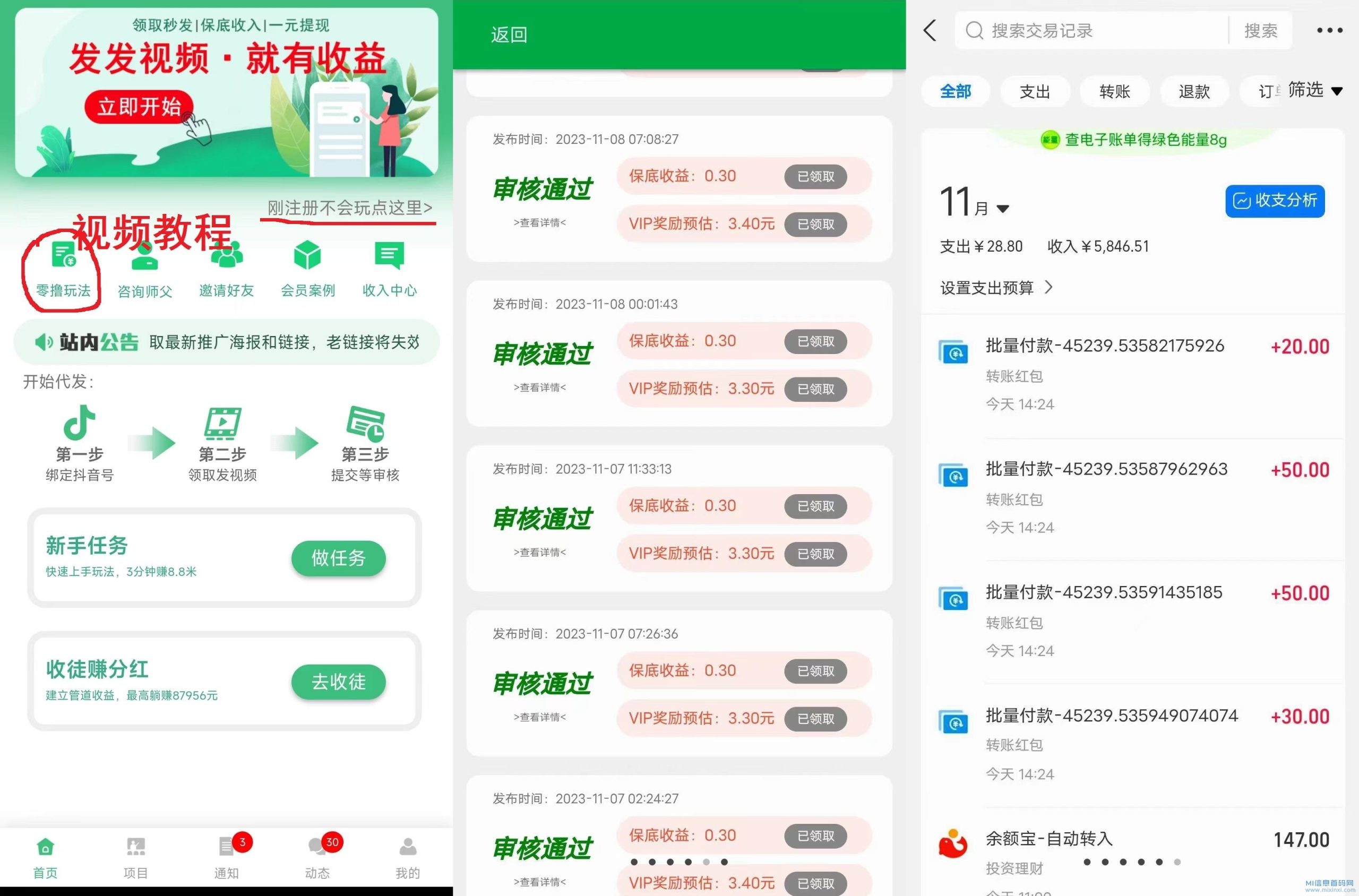Open the 收徒赚分红 card title
The height and width of the screenshot is (896, 1359).
point(97,669)
